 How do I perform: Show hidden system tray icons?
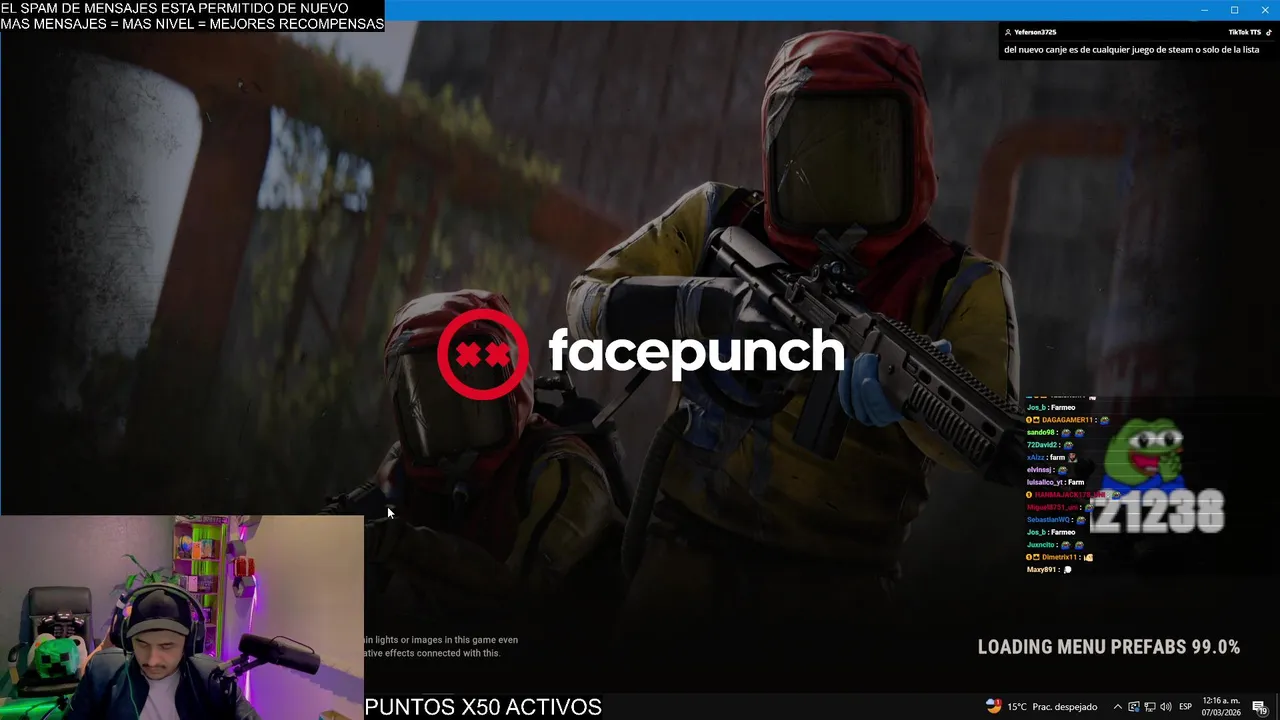pyautogui.click(x=1118, y=707)
